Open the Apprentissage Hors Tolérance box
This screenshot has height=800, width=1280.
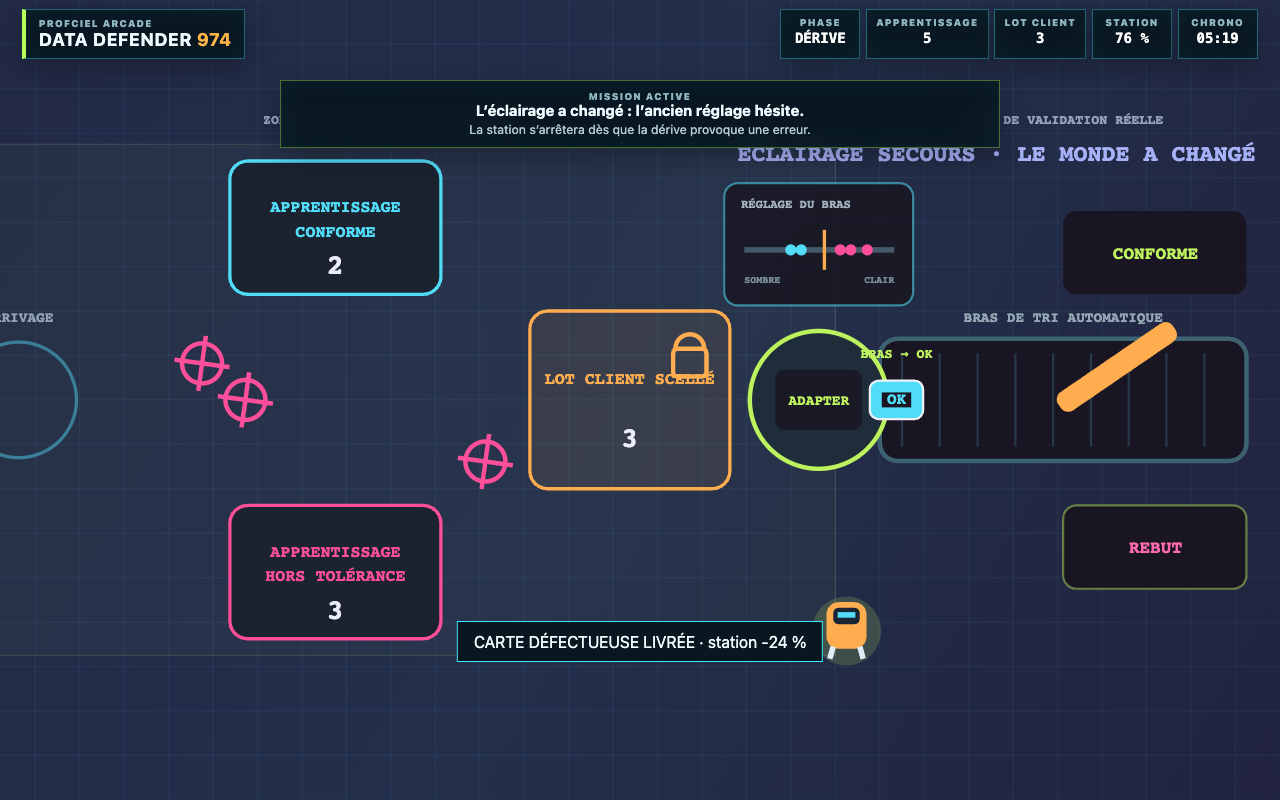point(335,572)
